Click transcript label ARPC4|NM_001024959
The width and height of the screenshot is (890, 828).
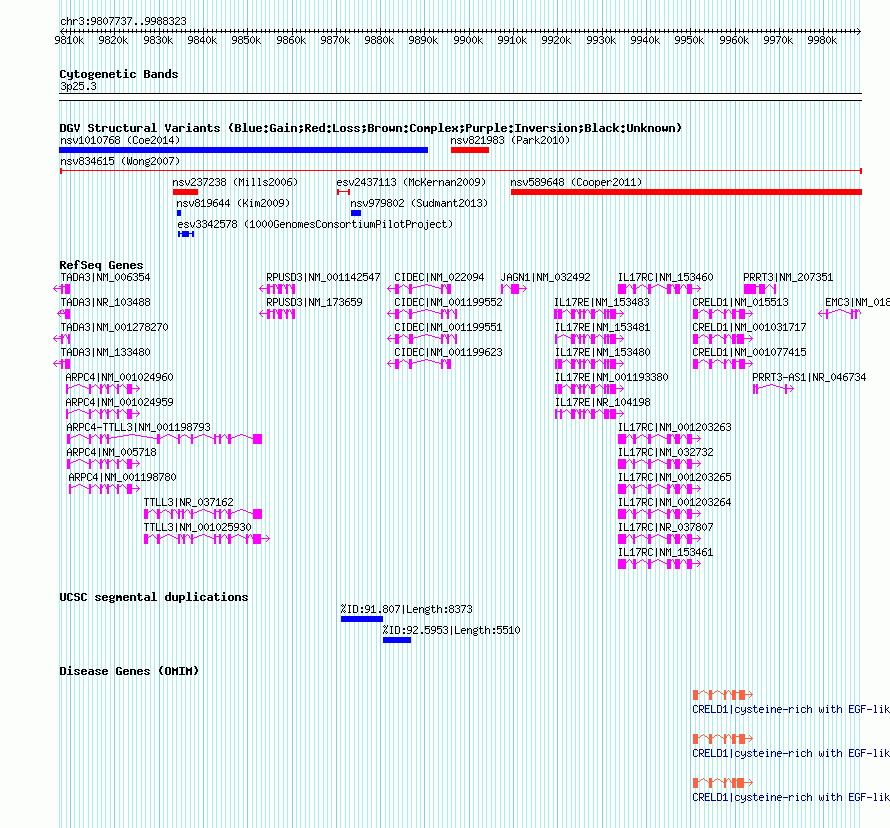[x=119, y=402]
